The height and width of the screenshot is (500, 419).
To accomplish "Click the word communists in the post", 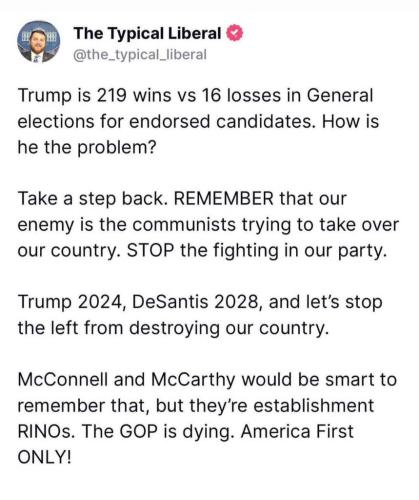I will pyautogui.click(x=184, y=224).
